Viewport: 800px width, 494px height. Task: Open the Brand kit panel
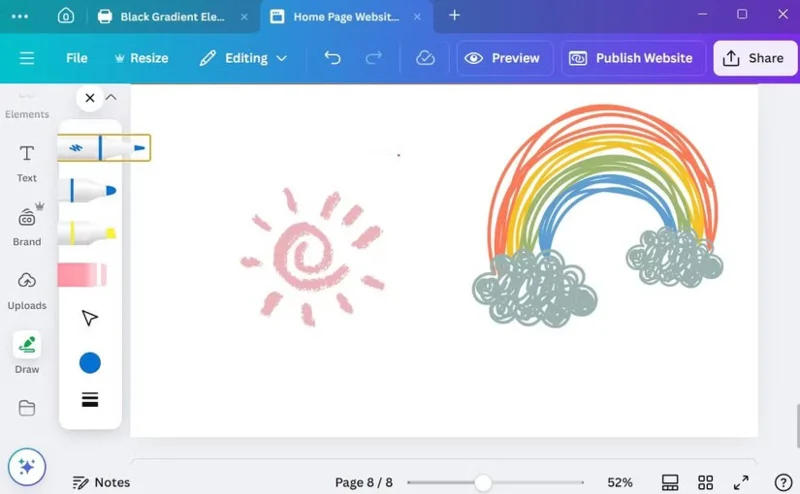27,226
